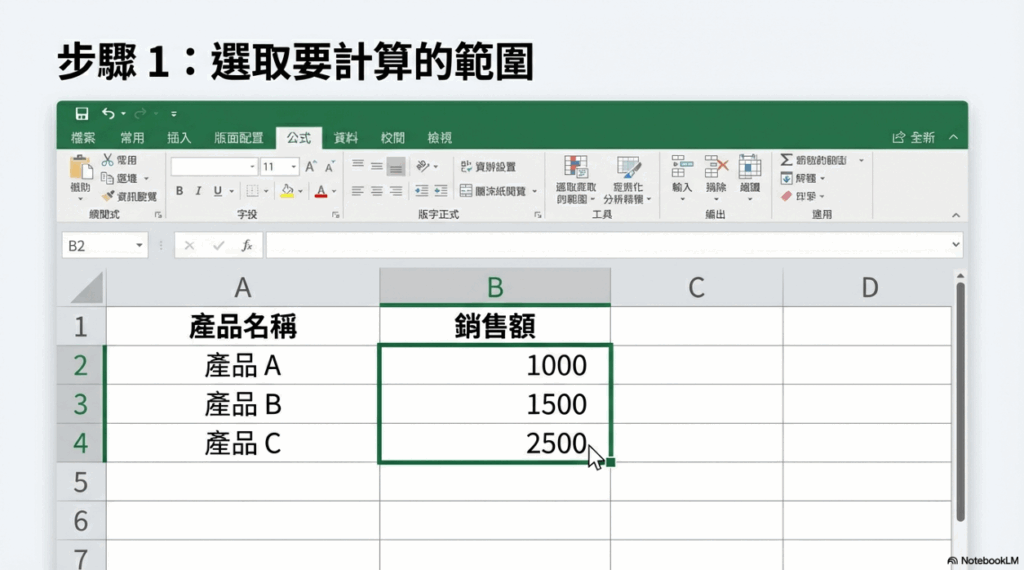Switch to the 校閱 tab
The image size is (1024, 570).
click(392, 138)
